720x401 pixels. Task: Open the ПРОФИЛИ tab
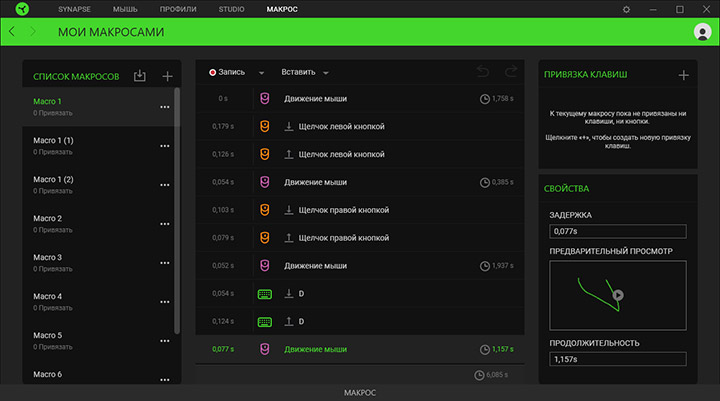[178, 9]
